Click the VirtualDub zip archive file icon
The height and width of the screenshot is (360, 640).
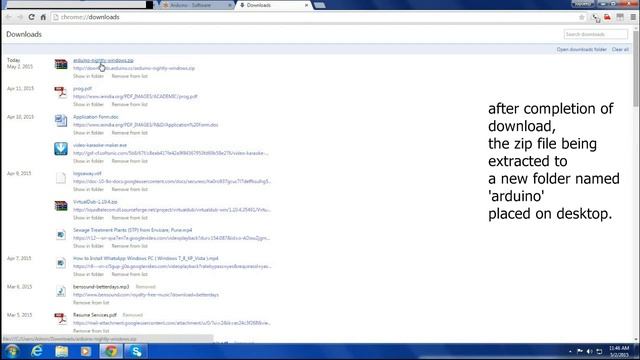coord(61,205)
